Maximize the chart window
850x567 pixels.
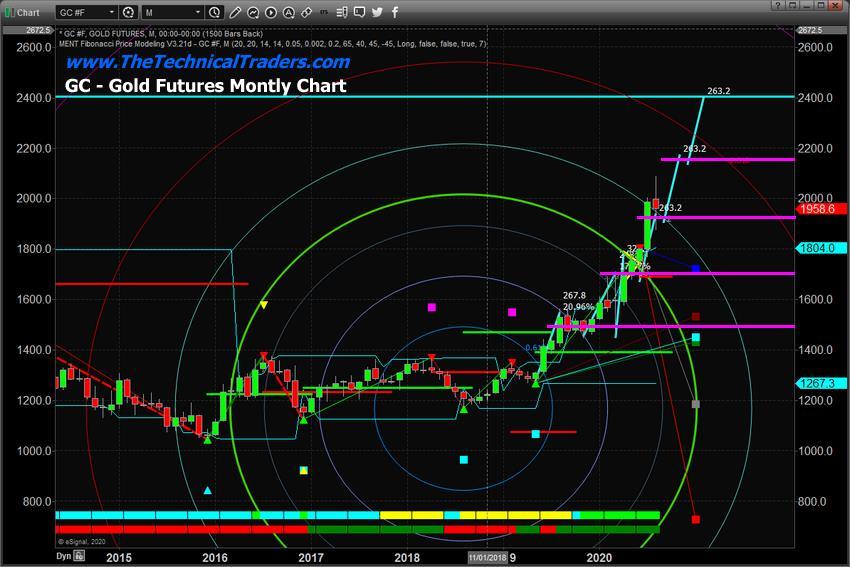coord(822,5)
